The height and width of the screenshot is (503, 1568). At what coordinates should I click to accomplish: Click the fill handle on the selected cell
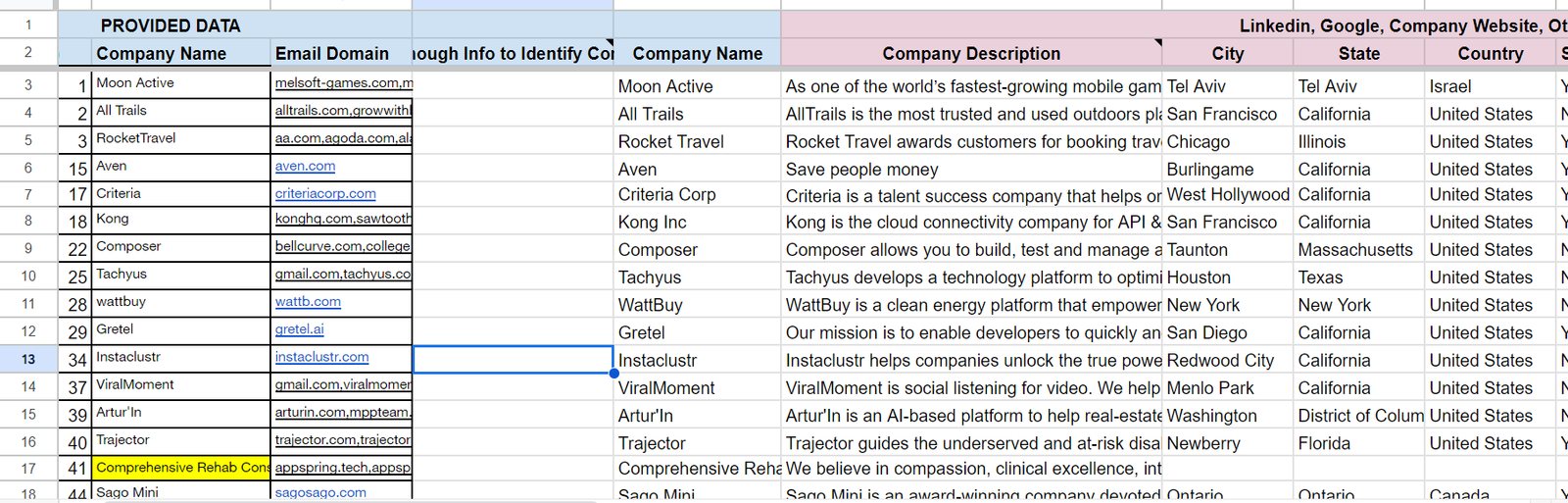(x=613, y=374)
